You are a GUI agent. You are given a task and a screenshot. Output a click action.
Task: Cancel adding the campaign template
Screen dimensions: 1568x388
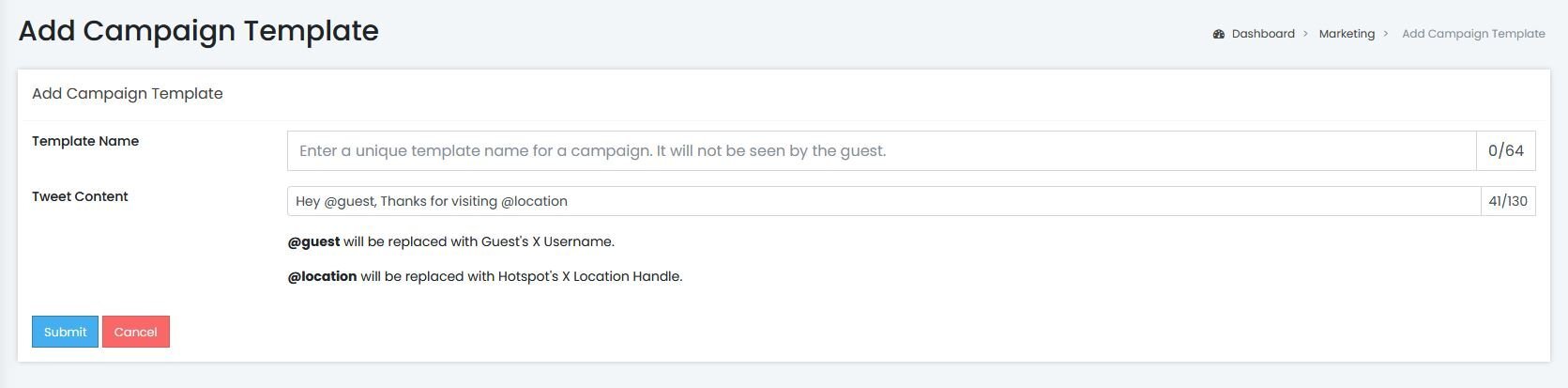(136, 332)
